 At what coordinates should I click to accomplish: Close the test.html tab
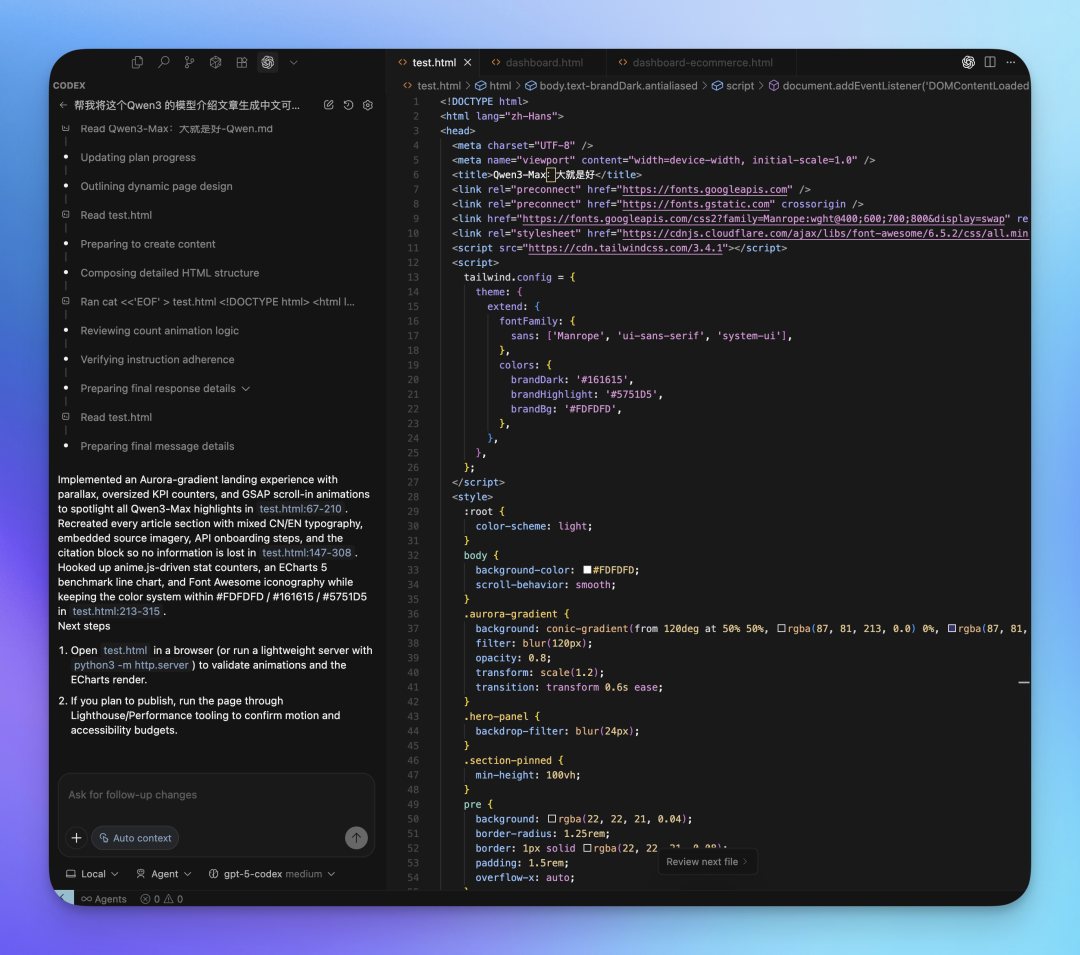click(x=468, y=63)
